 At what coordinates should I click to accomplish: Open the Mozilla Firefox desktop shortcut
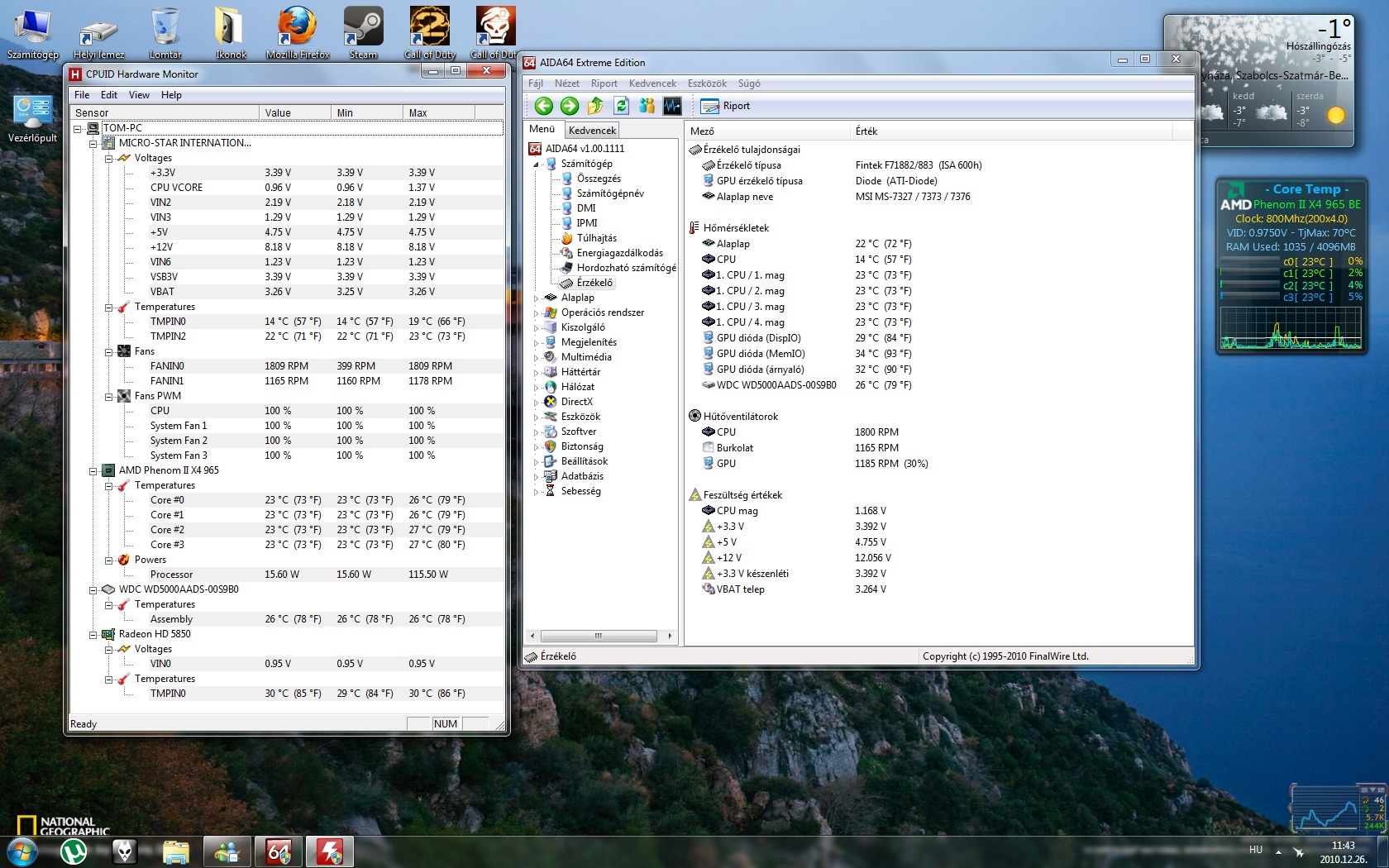click(298, 33)
